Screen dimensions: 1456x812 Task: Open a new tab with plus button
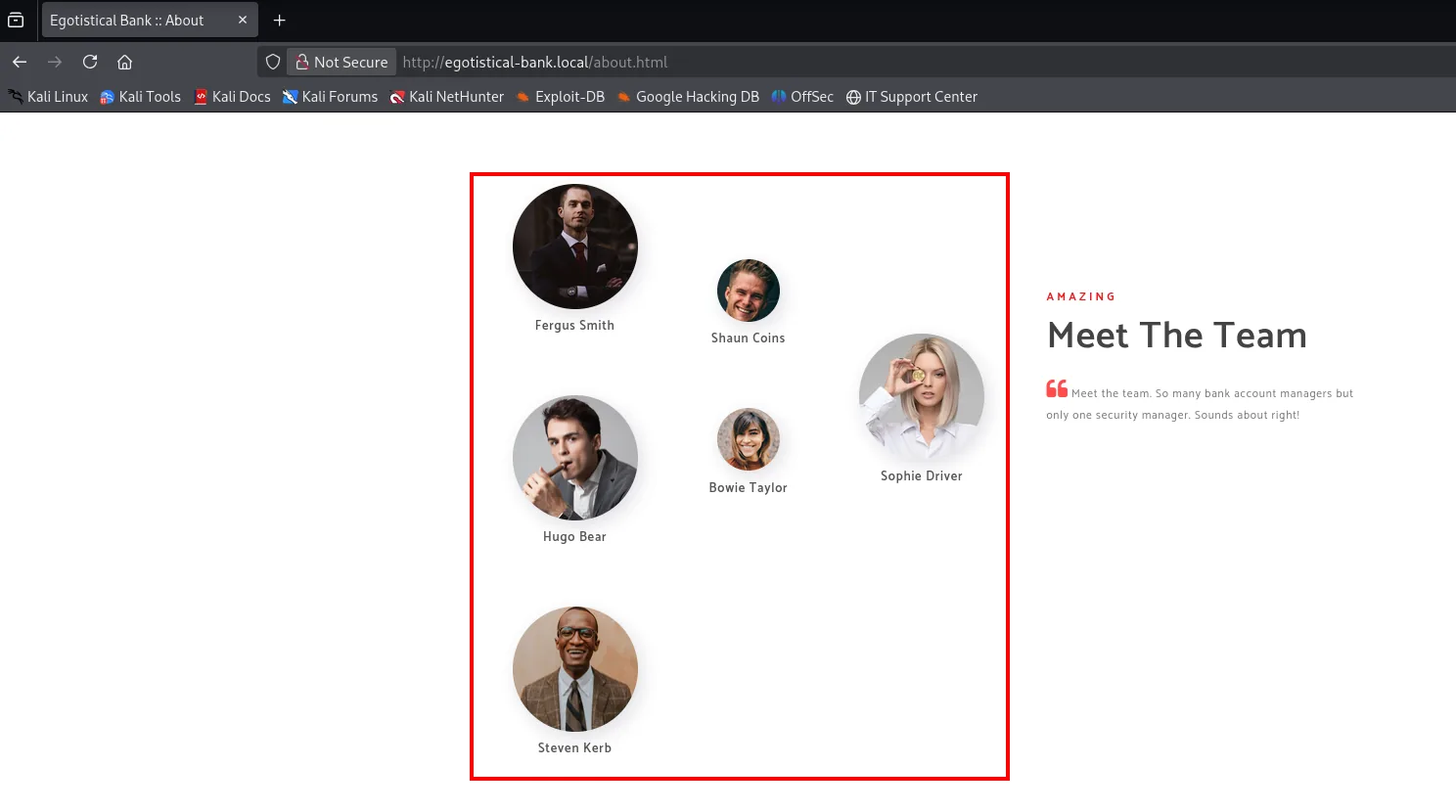click(x=279, y=20)
